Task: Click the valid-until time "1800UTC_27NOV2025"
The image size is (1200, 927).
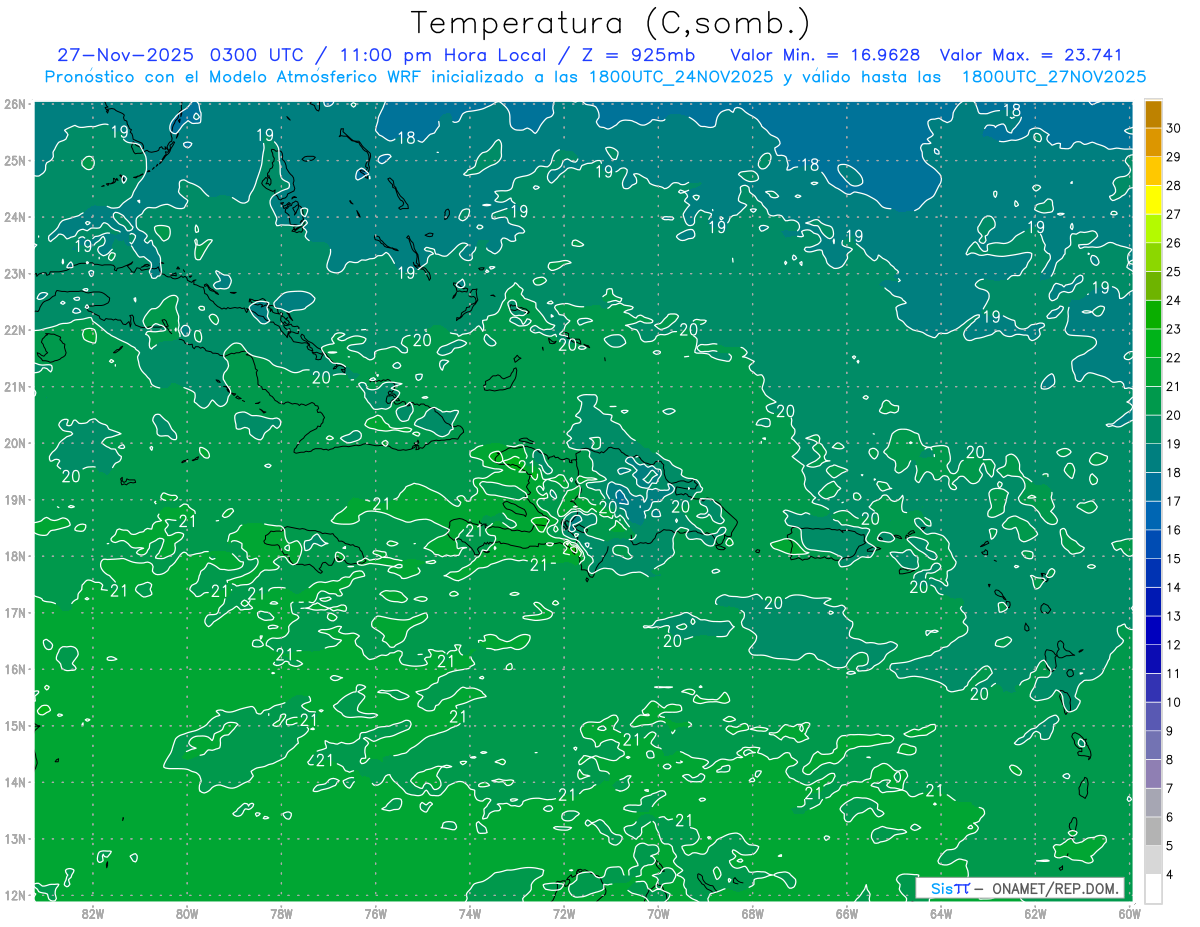Action: click(x=1053, y=77)
